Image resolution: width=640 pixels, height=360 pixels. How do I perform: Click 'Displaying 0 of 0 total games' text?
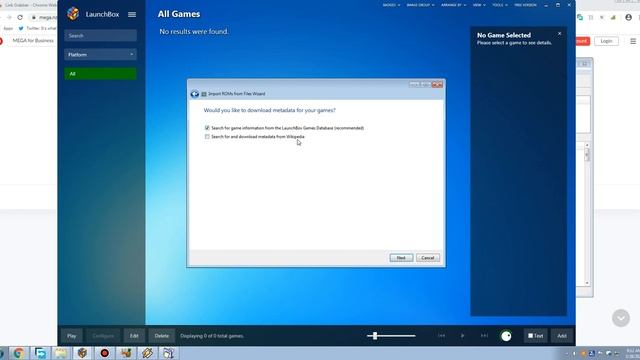tap(212, 336)
